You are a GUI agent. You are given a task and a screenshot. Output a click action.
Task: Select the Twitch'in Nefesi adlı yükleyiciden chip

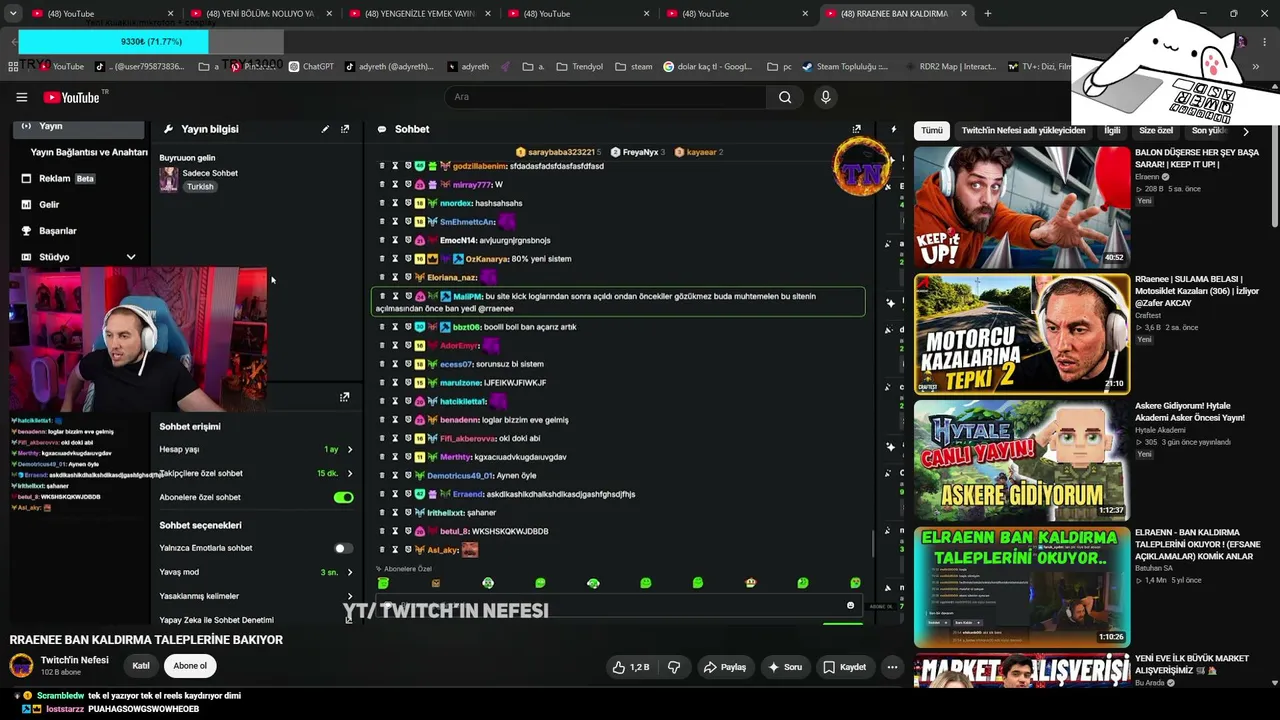(x=1023, y=131)
